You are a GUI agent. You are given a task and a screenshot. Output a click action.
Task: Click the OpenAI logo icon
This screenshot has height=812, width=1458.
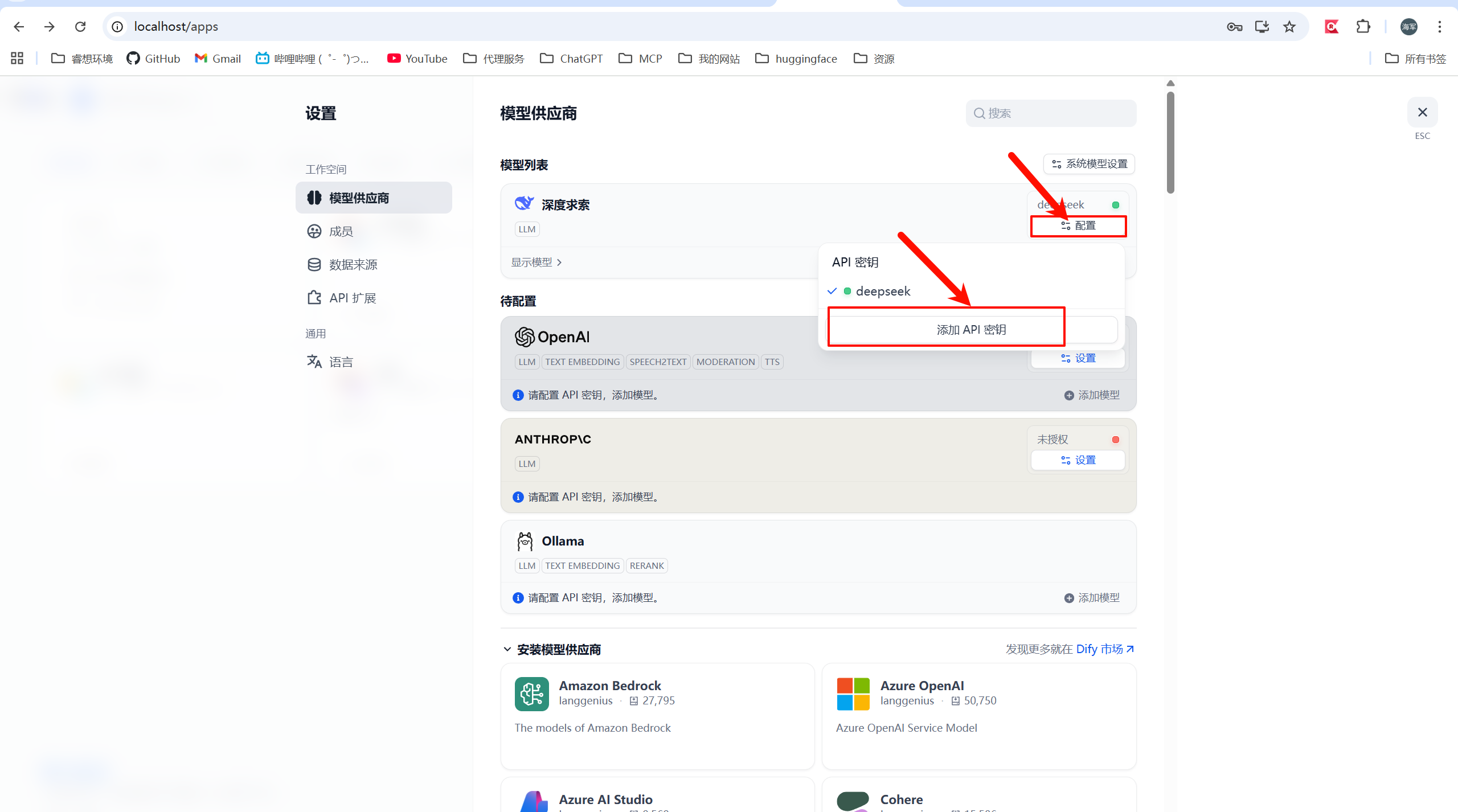pyautogui.click(x=525, y=337)
